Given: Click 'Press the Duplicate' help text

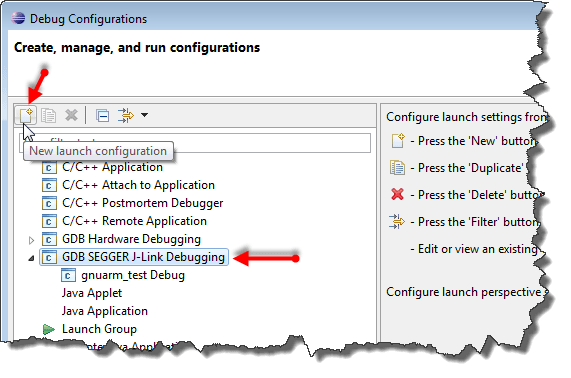Looking at the screenshot, I should [468, 168].
